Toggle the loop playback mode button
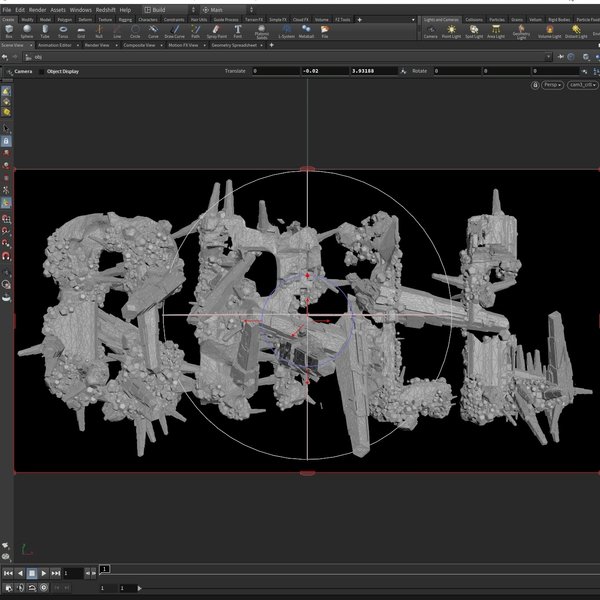The width and height of the screenshot is (600, 600). click(x=32, y=588)
